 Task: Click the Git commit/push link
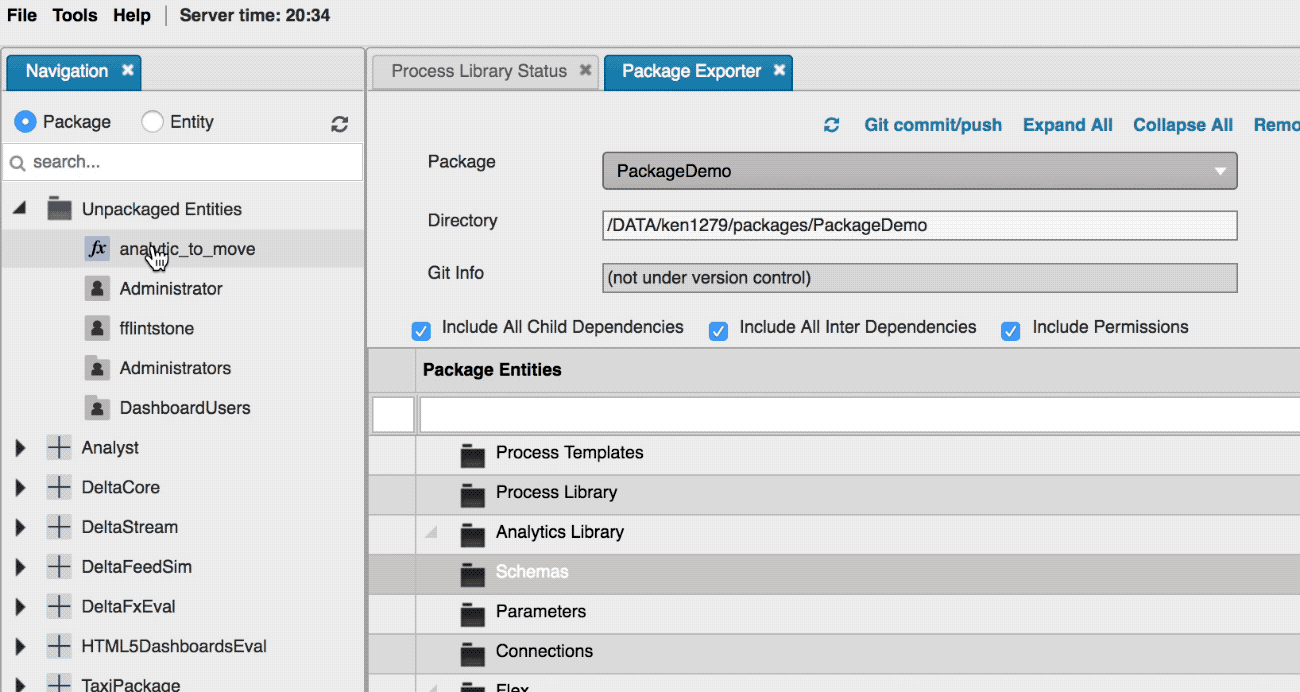(x=933, y=125)
